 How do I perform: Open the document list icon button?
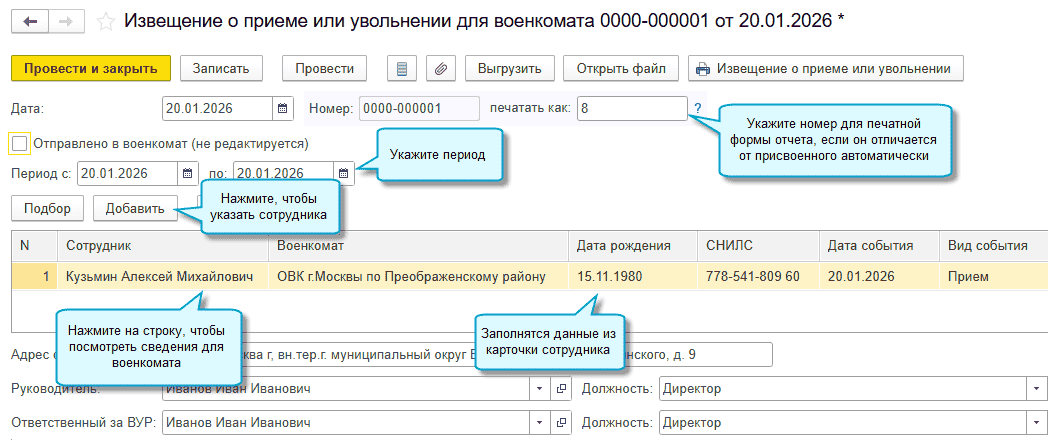coord(402,69)
